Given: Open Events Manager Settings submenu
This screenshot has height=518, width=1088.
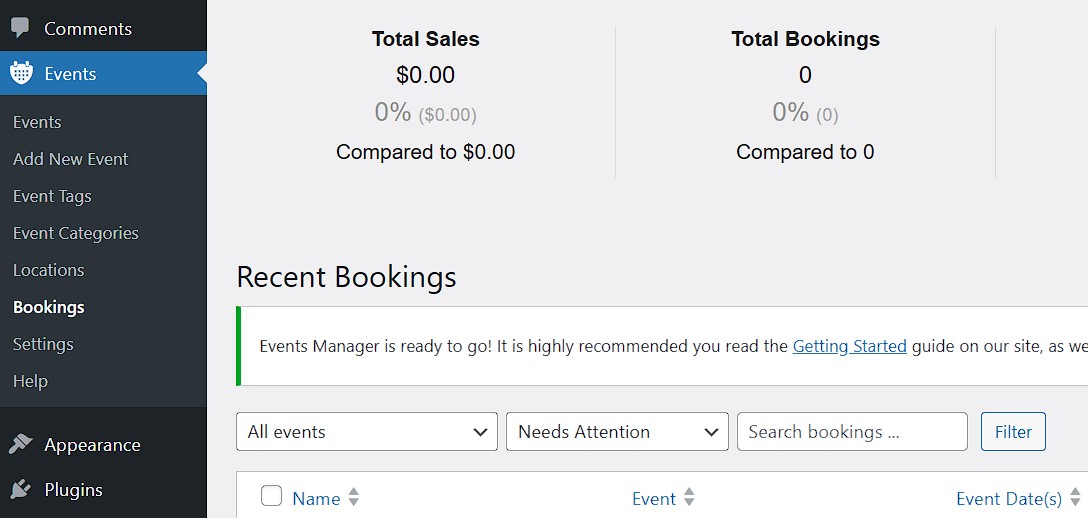Looking at the screenshot, I should click(x=43, y=344).
